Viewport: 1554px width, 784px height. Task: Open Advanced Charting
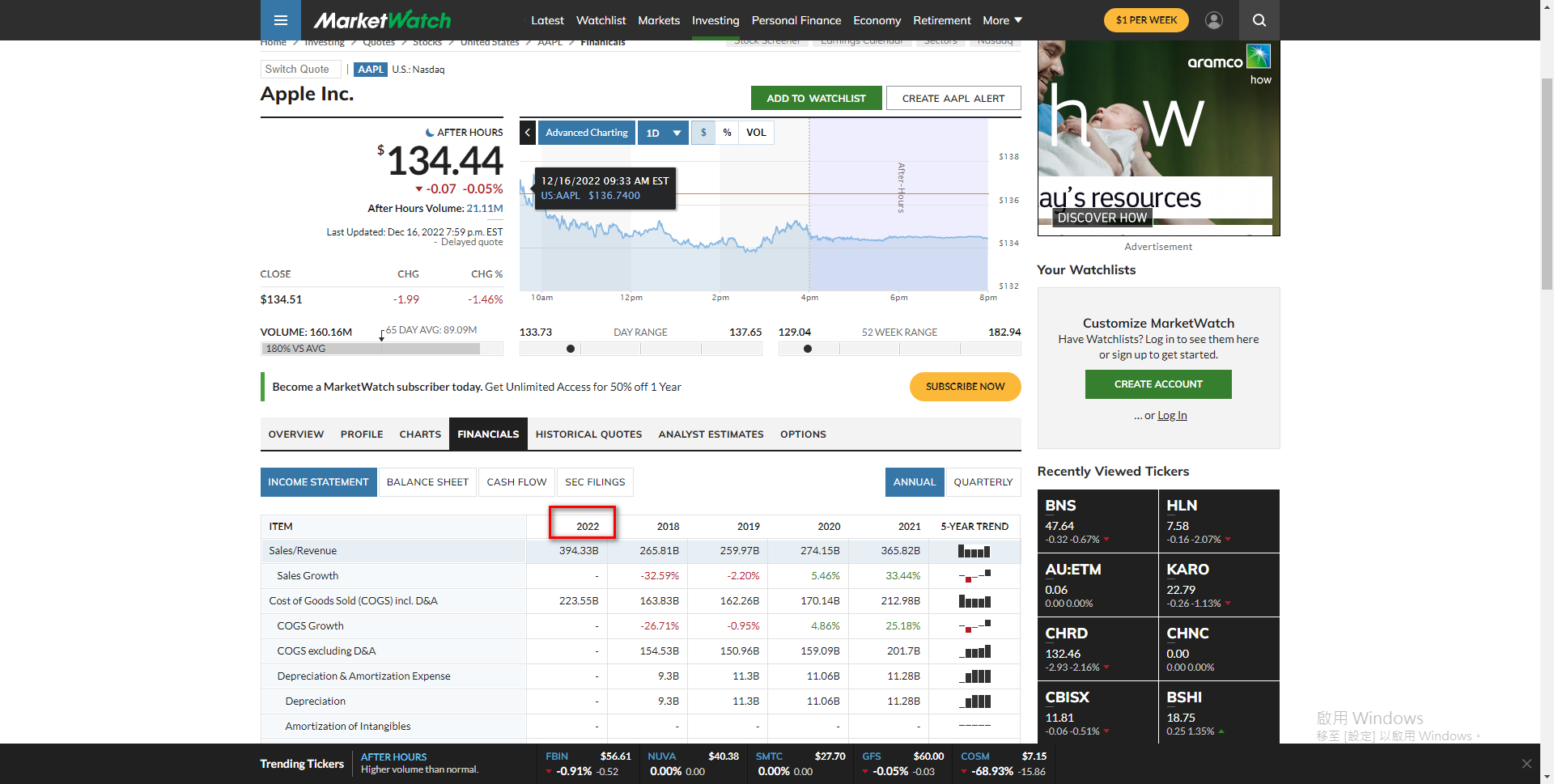tap(587, 133)
